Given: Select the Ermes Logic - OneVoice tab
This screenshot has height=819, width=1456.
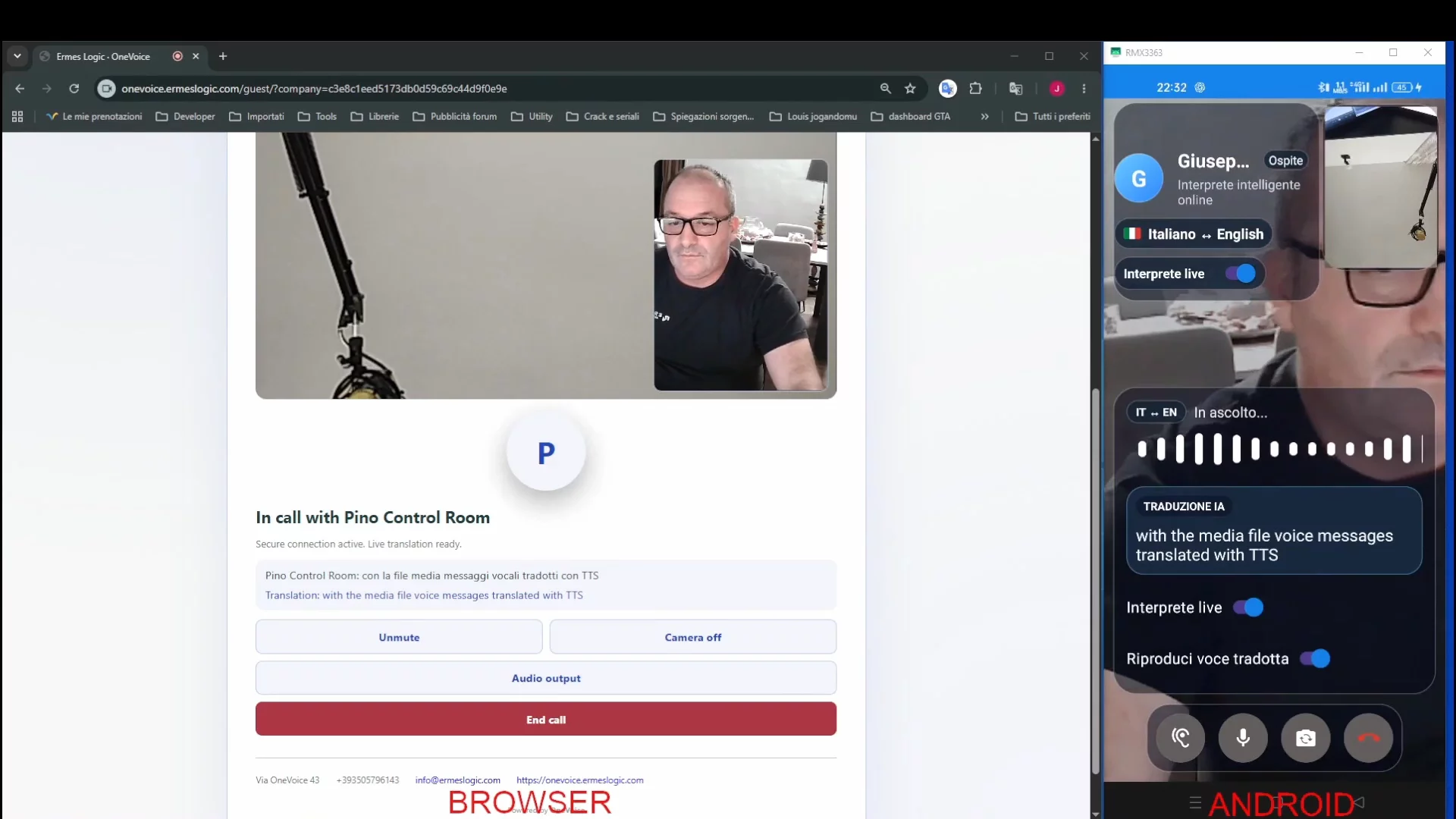Looking at the screenshot, I should (103, 56).
